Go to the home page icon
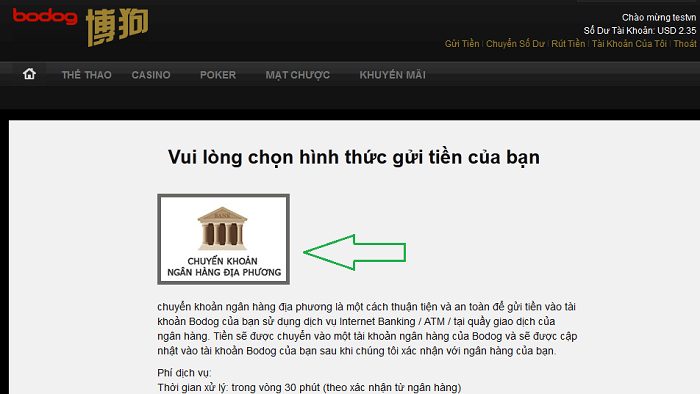This screenshot has height=394, width=700. [x=29, y=74]
